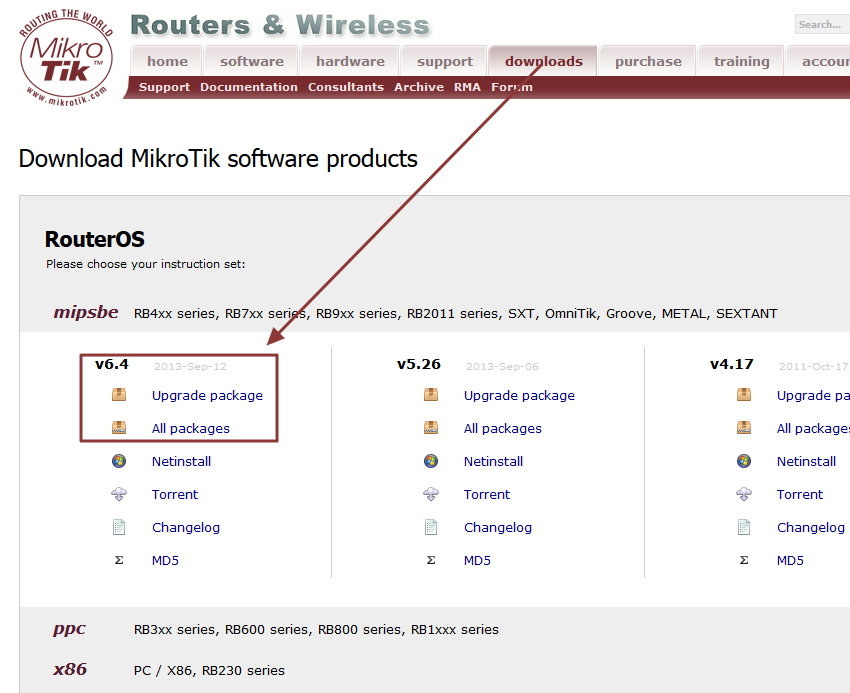Image resolution: width=850 pixels, height=693 pixels.
Task: Open the purchase tab
Action: pos(648,61)
